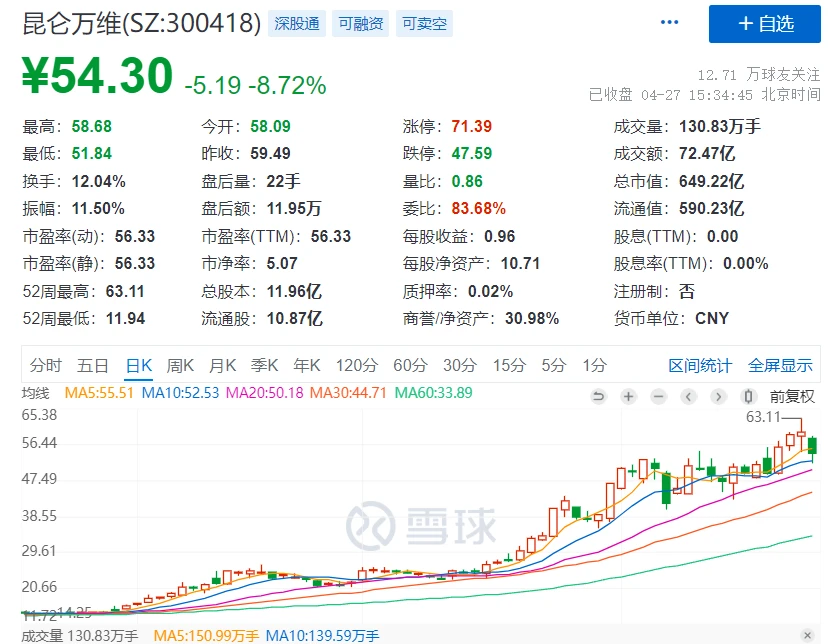Image resolution: width=828 pixels, height=644 pixels.
Task: Choose the 五日 five-day chart tab
Action: 93,365
